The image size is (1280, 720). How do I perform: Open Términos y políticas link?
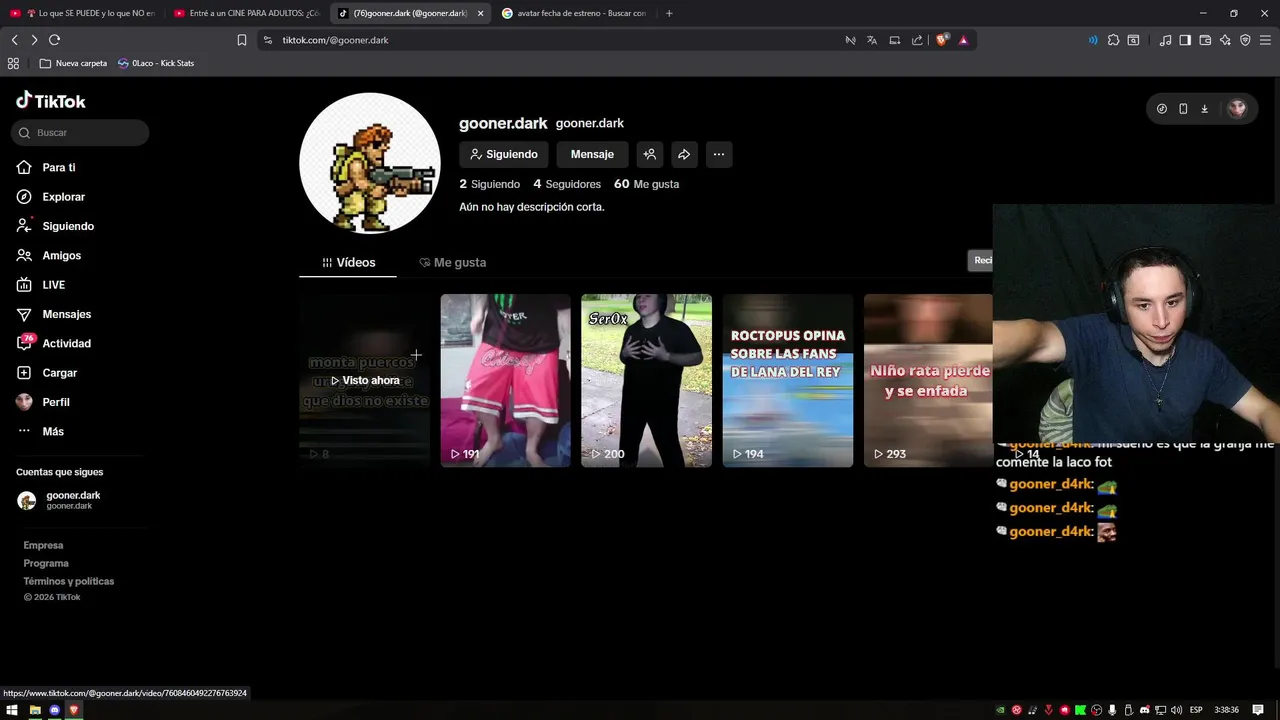[69, 581]
